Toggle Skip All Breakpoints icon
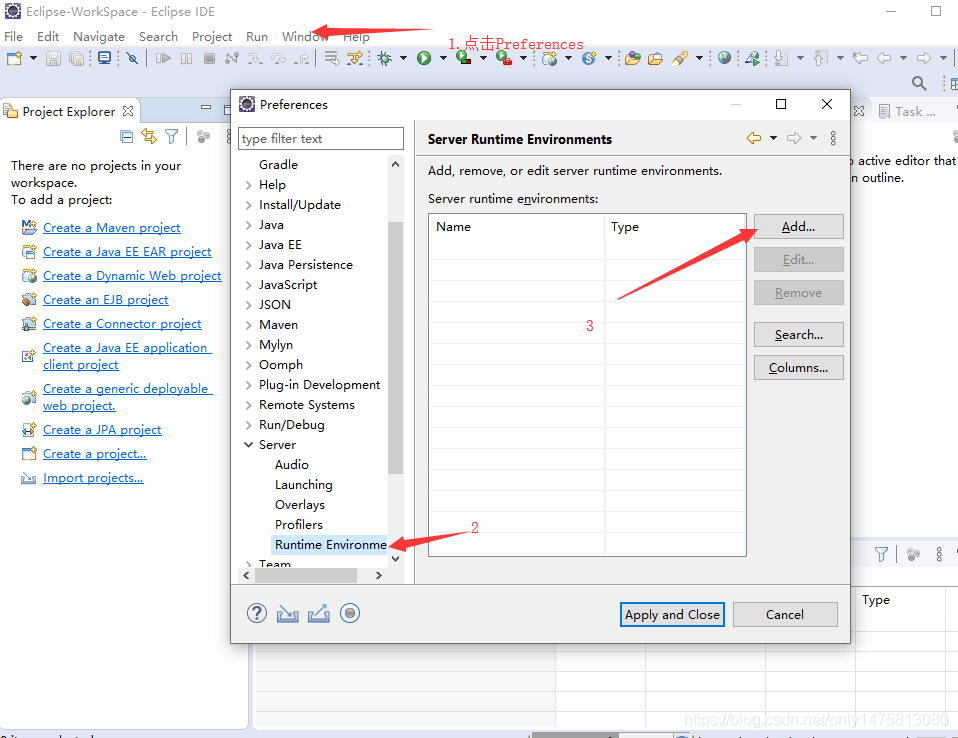This screenshot has width=958, height=738. pyautogui.click(x=132, y=59)
